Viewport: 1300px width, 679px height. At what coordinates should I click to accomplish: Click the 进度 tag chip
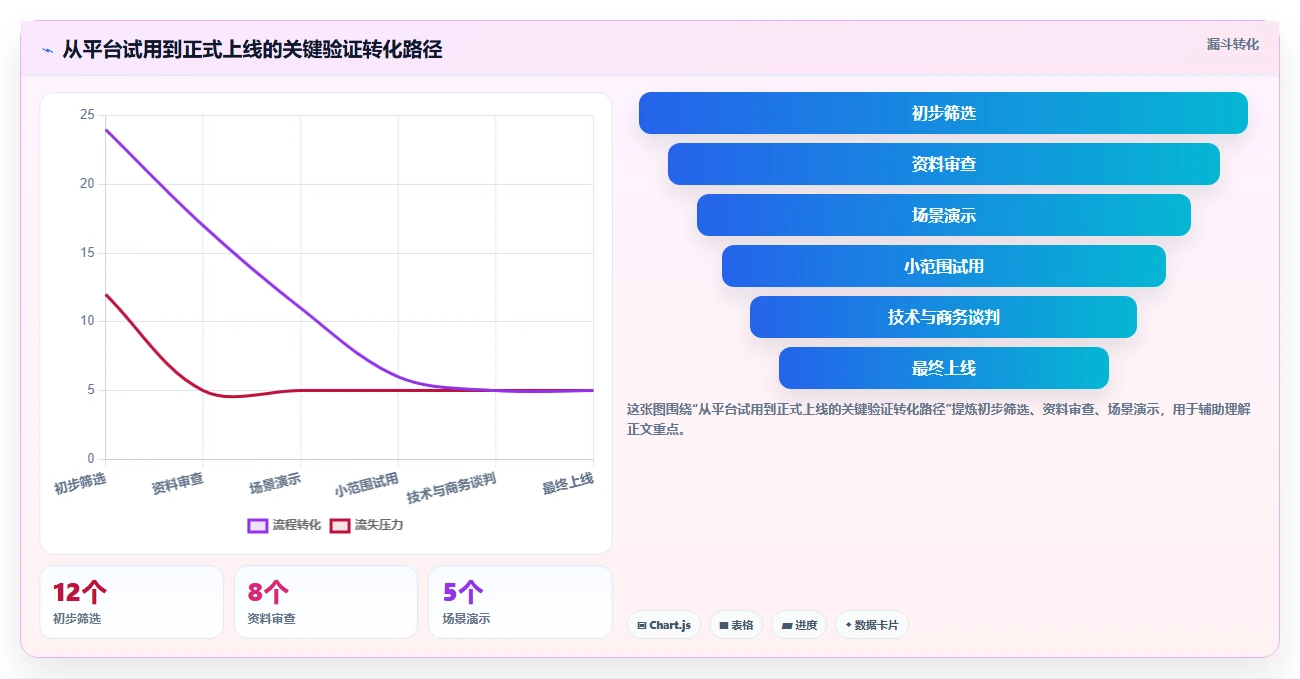(799, 625)
